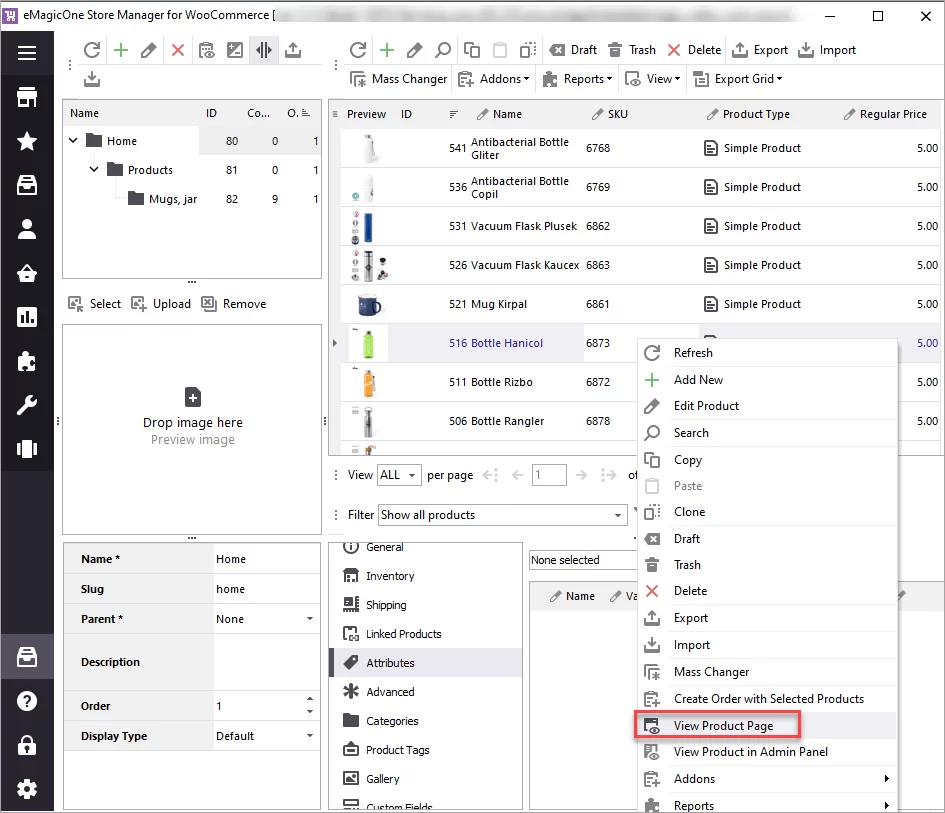
Task: Edit selected product via the pencil icon
Action: point(413,49)
